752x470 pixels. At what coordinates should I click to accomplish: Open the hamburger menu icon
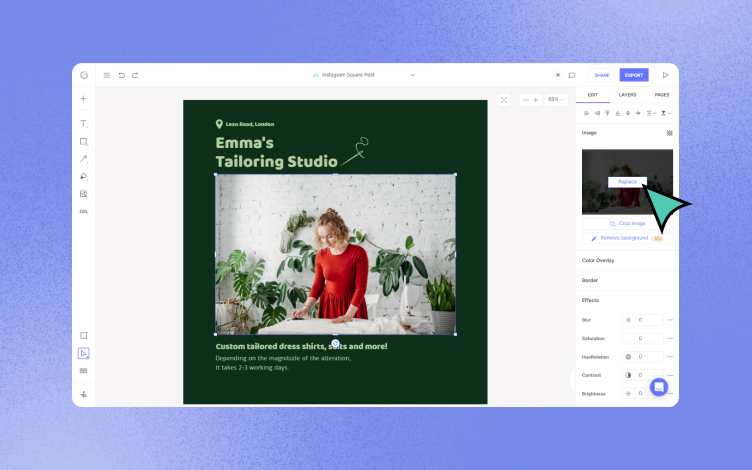pyautogui.click(x=107, y=75)
